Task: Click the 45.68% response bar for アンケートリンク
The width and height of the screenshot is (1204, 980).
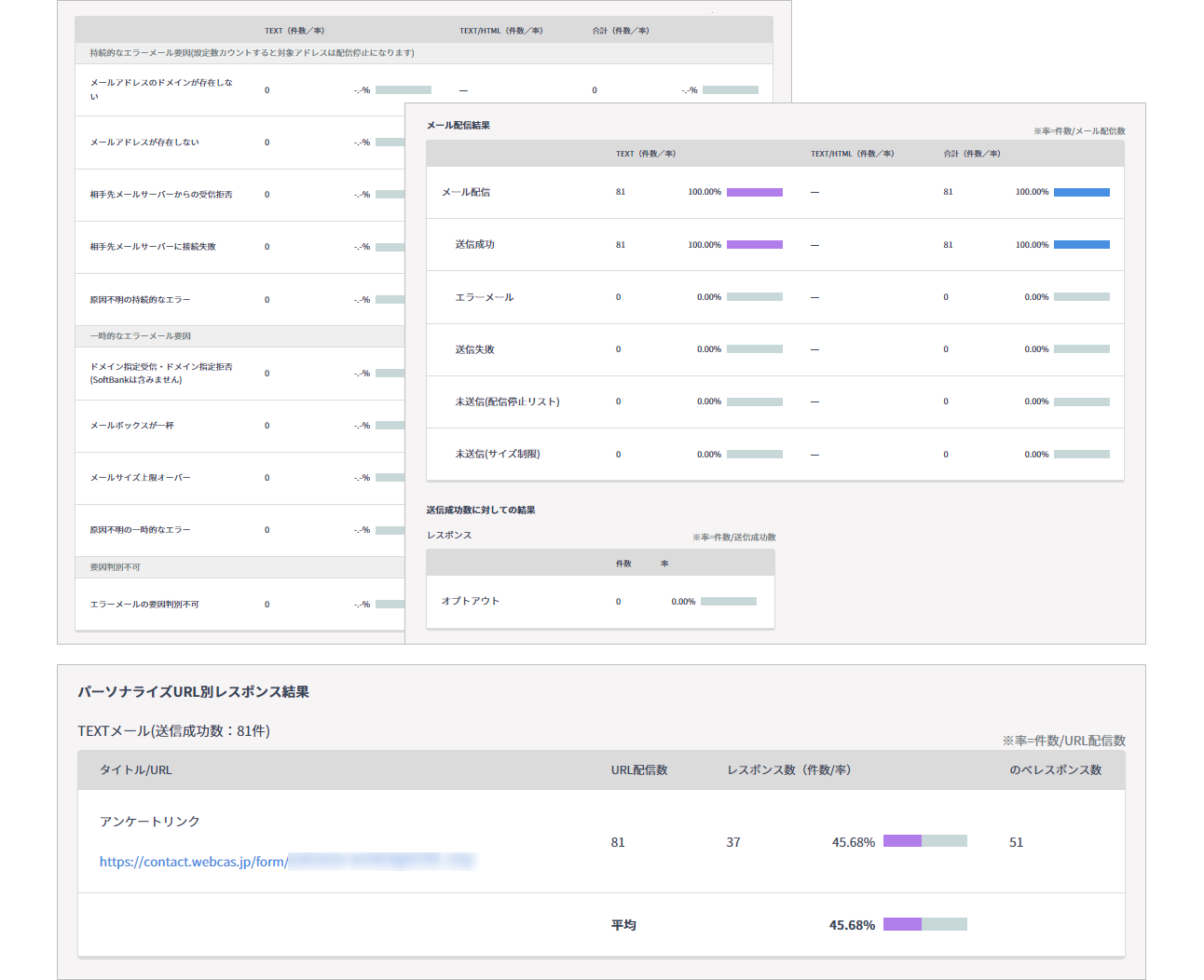Action: tap(924, 841)
